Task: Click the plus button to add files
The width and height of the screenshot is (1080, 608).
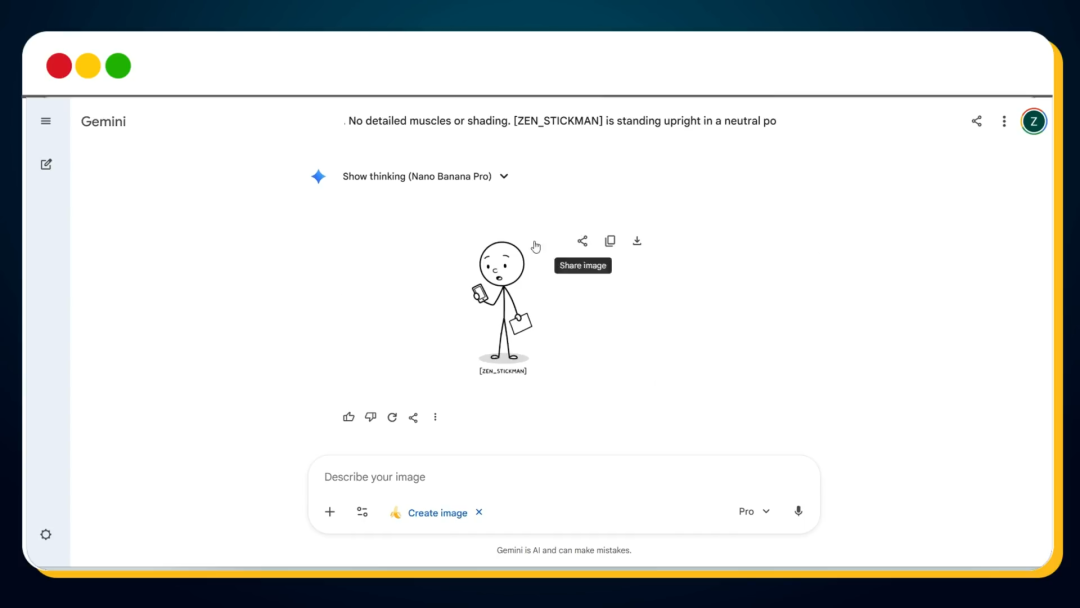Action: (330, 512)
